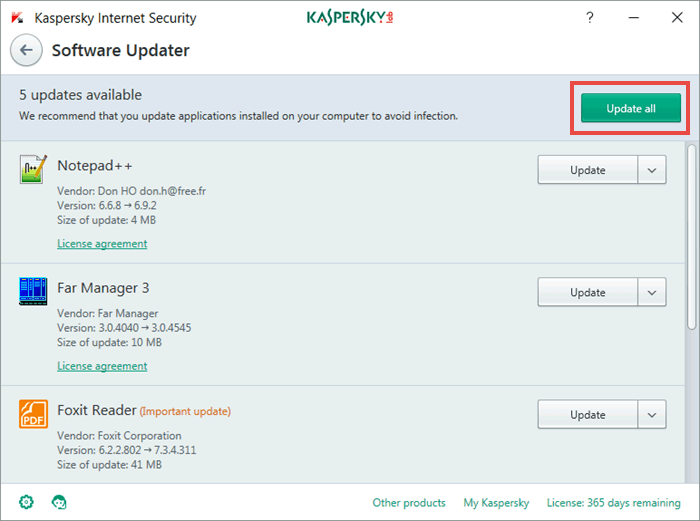Viewport: 700px width, 521px height.
Task: Open the support agent icon
Action: coord(59,502)
